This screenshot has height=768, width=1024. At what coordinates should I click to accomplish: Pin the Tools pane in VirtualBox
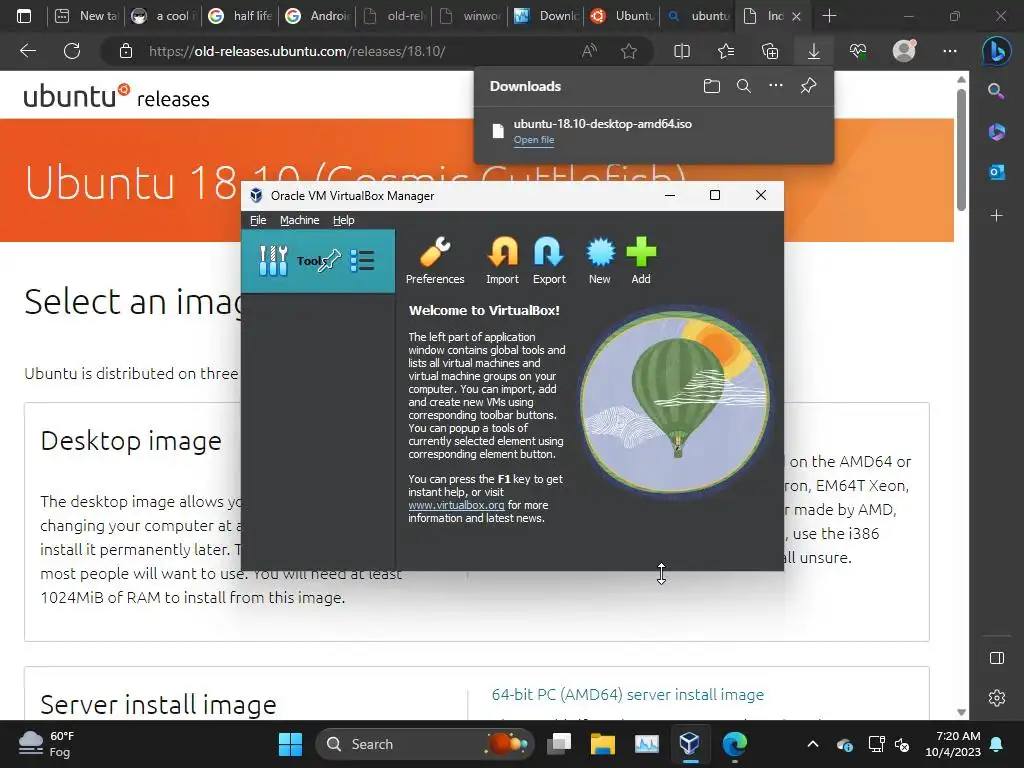[330, 261]
